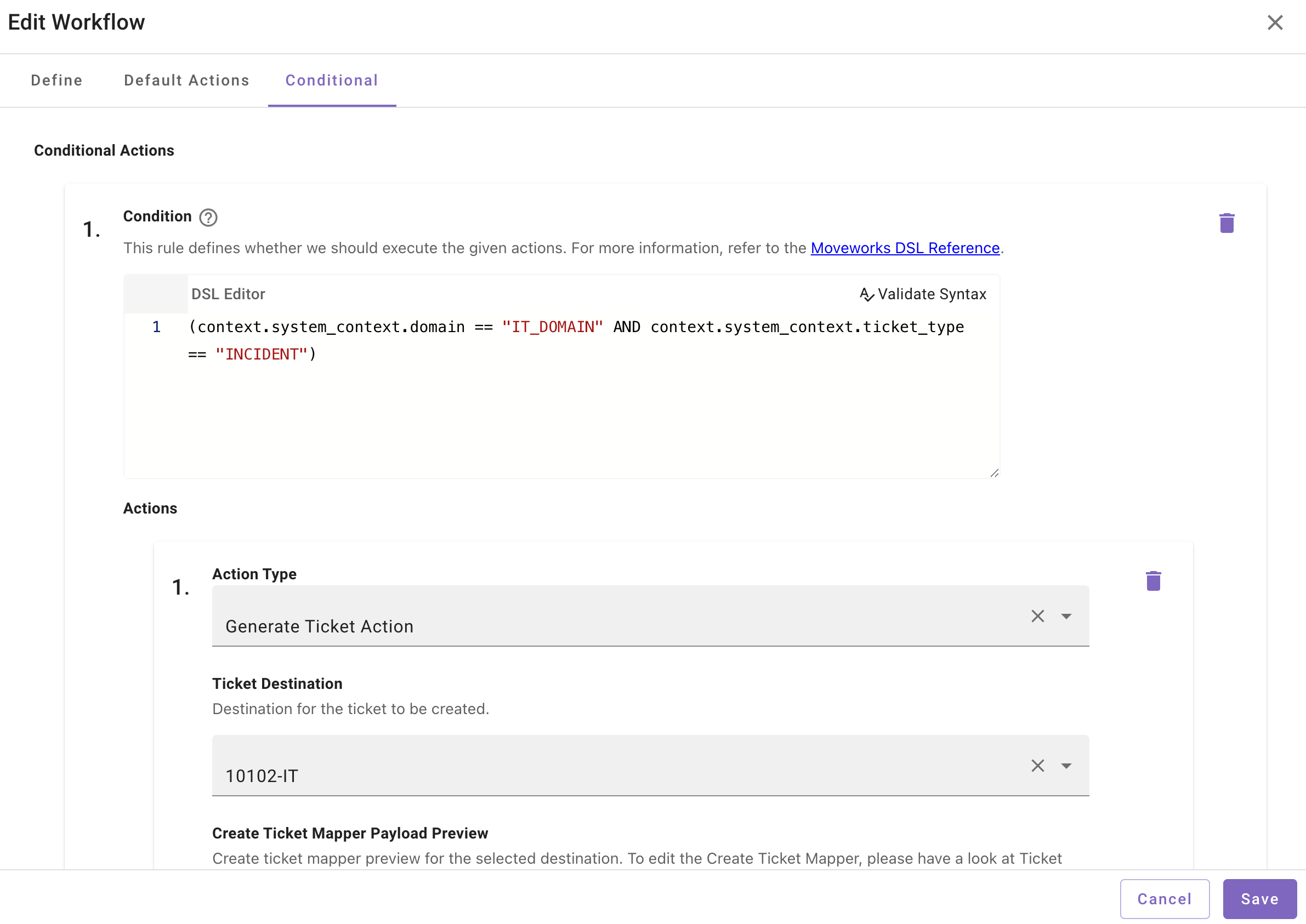Select the Conditional tab
Image resolution: width=1306 pixels, height=924 pixels.
pos(331,80)
